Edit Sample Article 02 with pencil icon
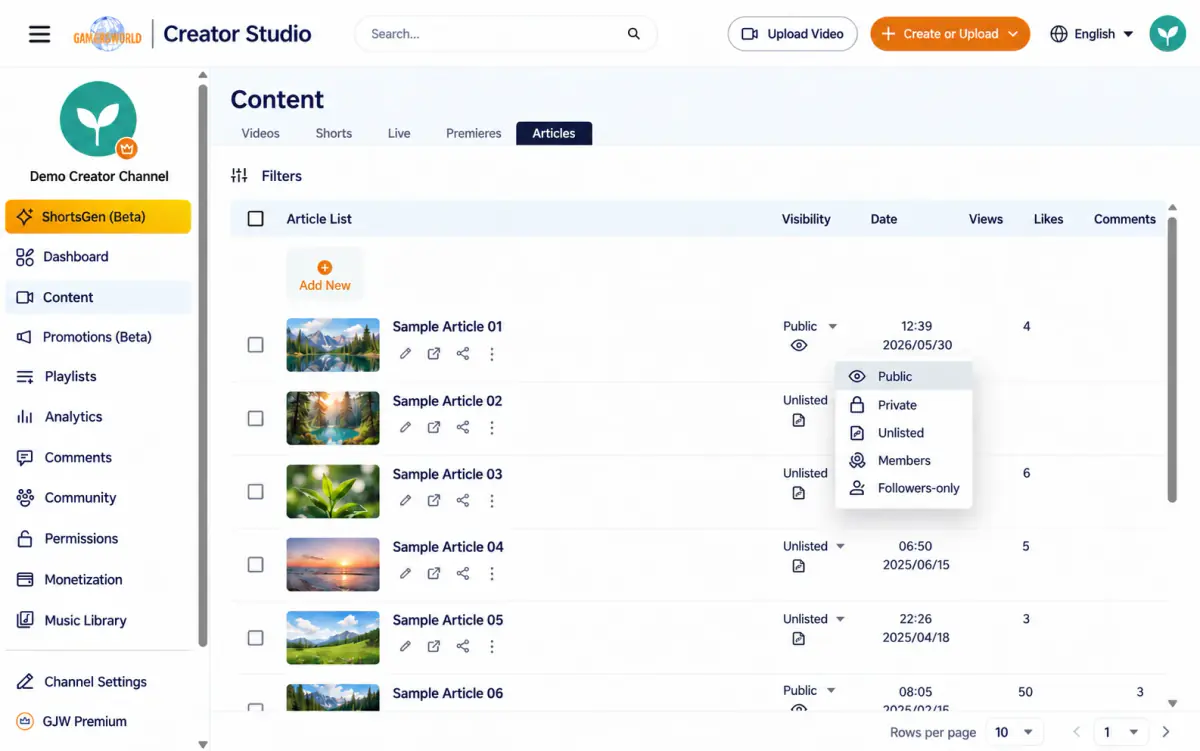 point(405,428)
